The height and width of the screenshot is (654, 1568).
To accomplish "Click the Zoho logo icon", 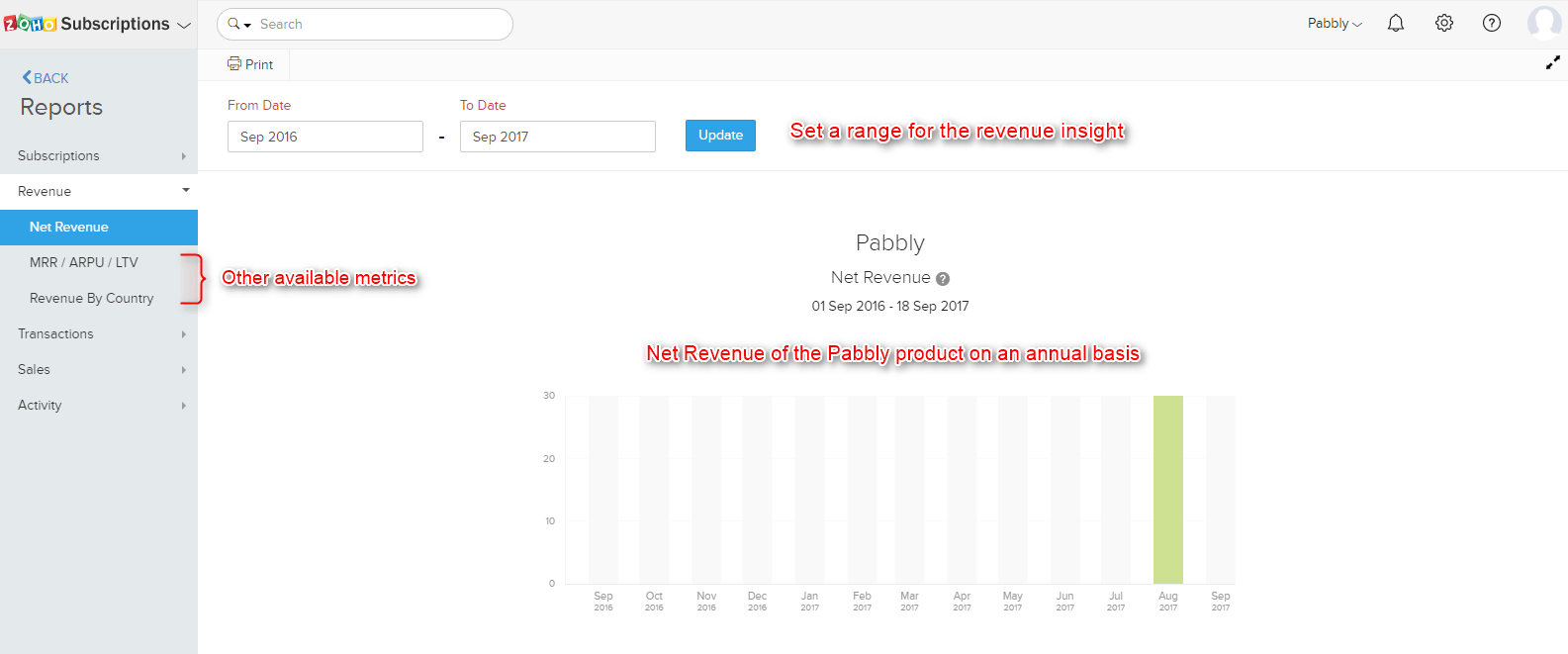I will pyautogui.click(x=30, y=24).
